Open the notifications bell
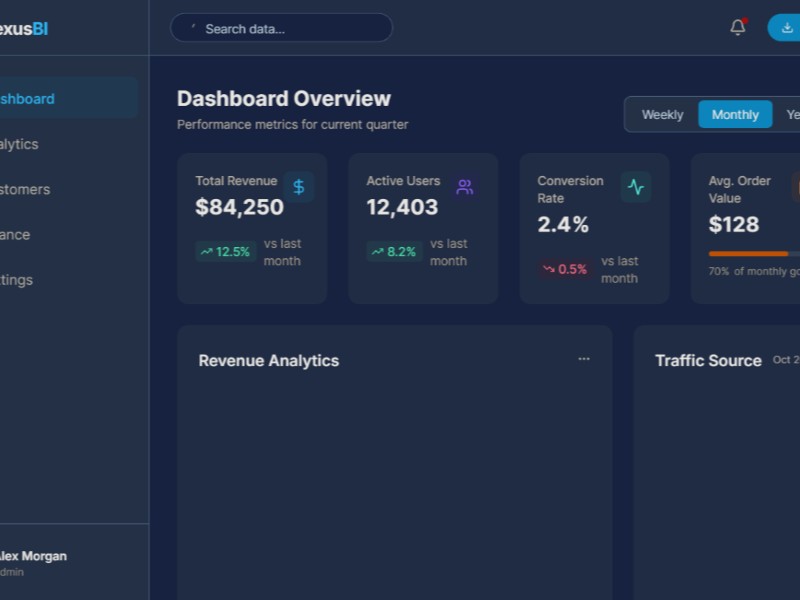This screenshot has height=600, width=800. point(738,28)
